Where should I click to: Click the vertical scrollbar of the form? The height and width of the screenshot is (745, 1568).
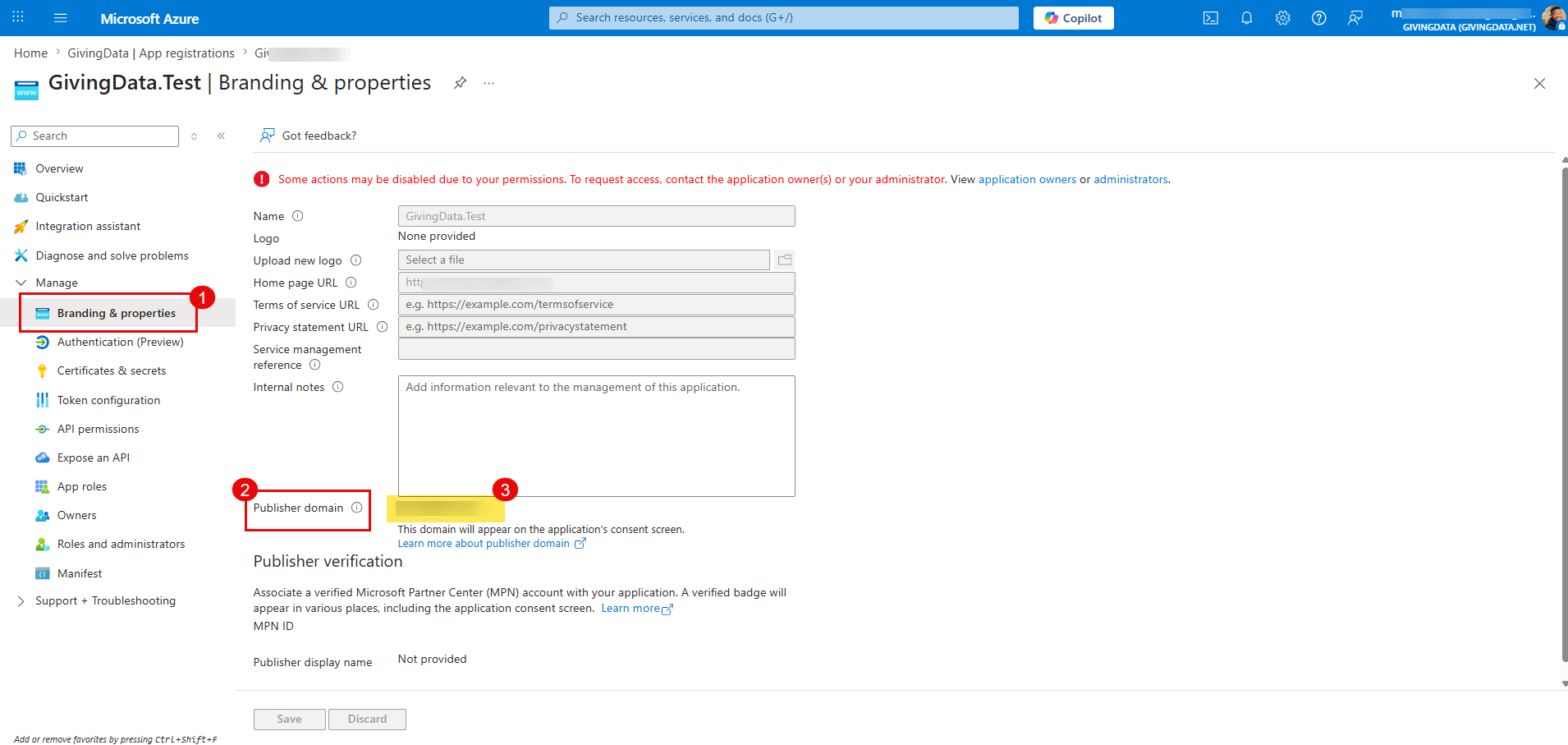pos(1564,415)
